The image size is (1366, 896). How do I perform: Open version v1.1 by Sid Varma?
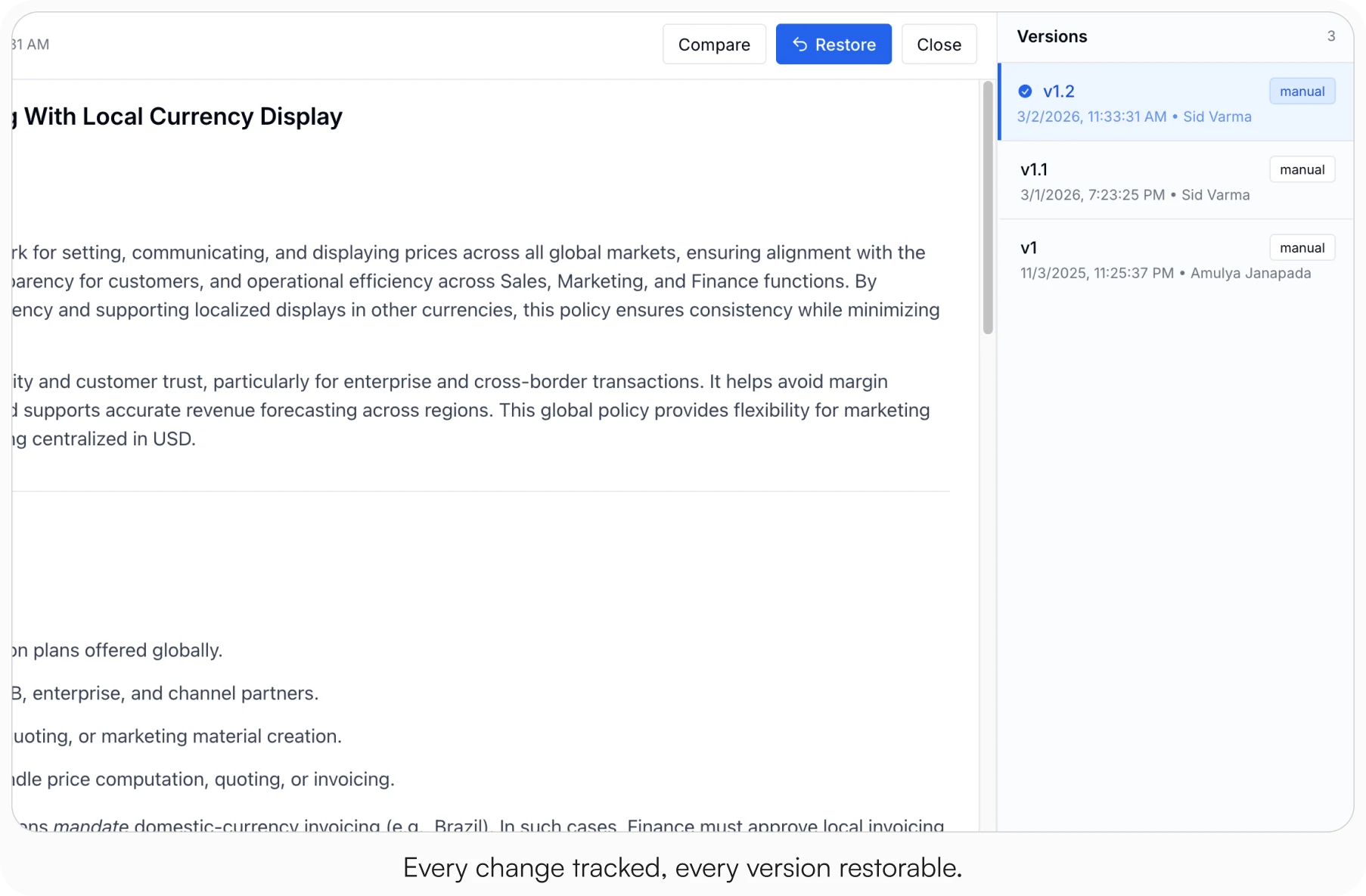pos(1176,181)
